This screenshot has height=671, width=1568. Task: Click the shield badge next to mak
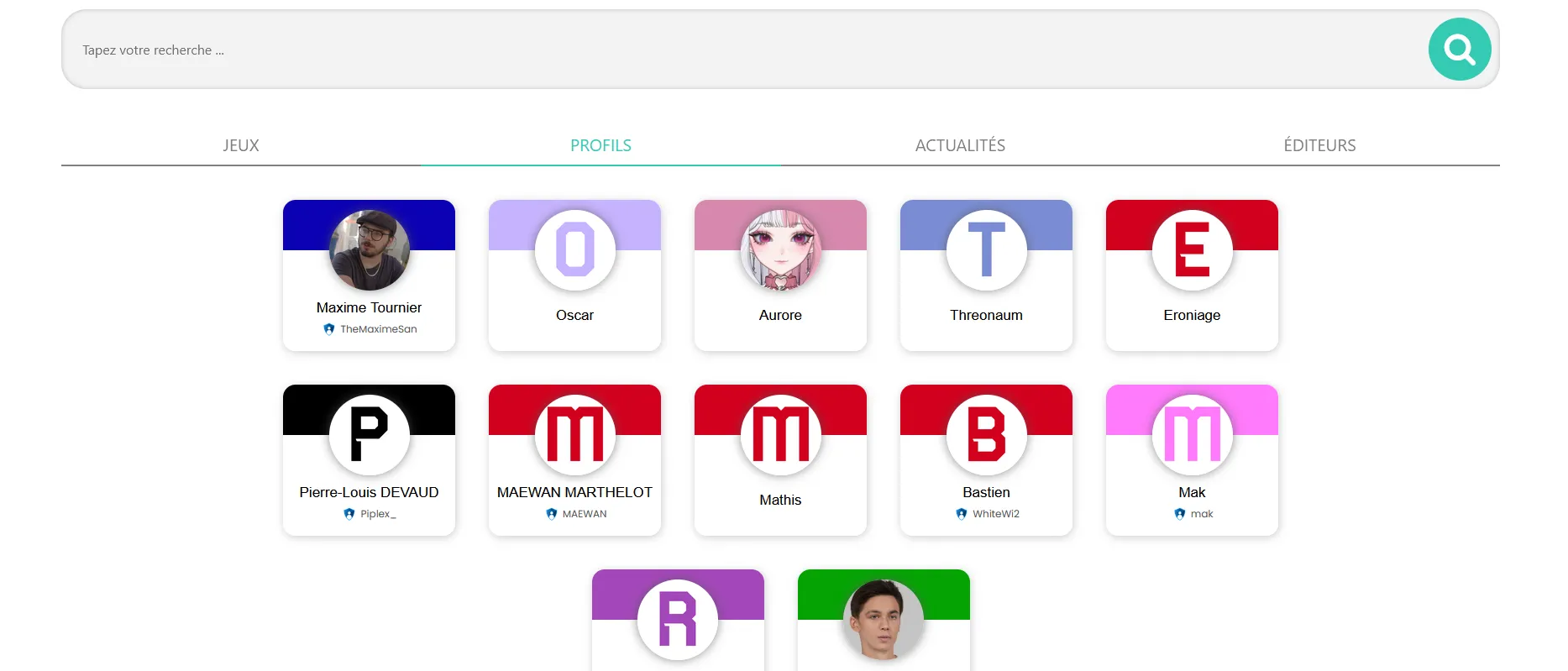(x=1180, y=514)
